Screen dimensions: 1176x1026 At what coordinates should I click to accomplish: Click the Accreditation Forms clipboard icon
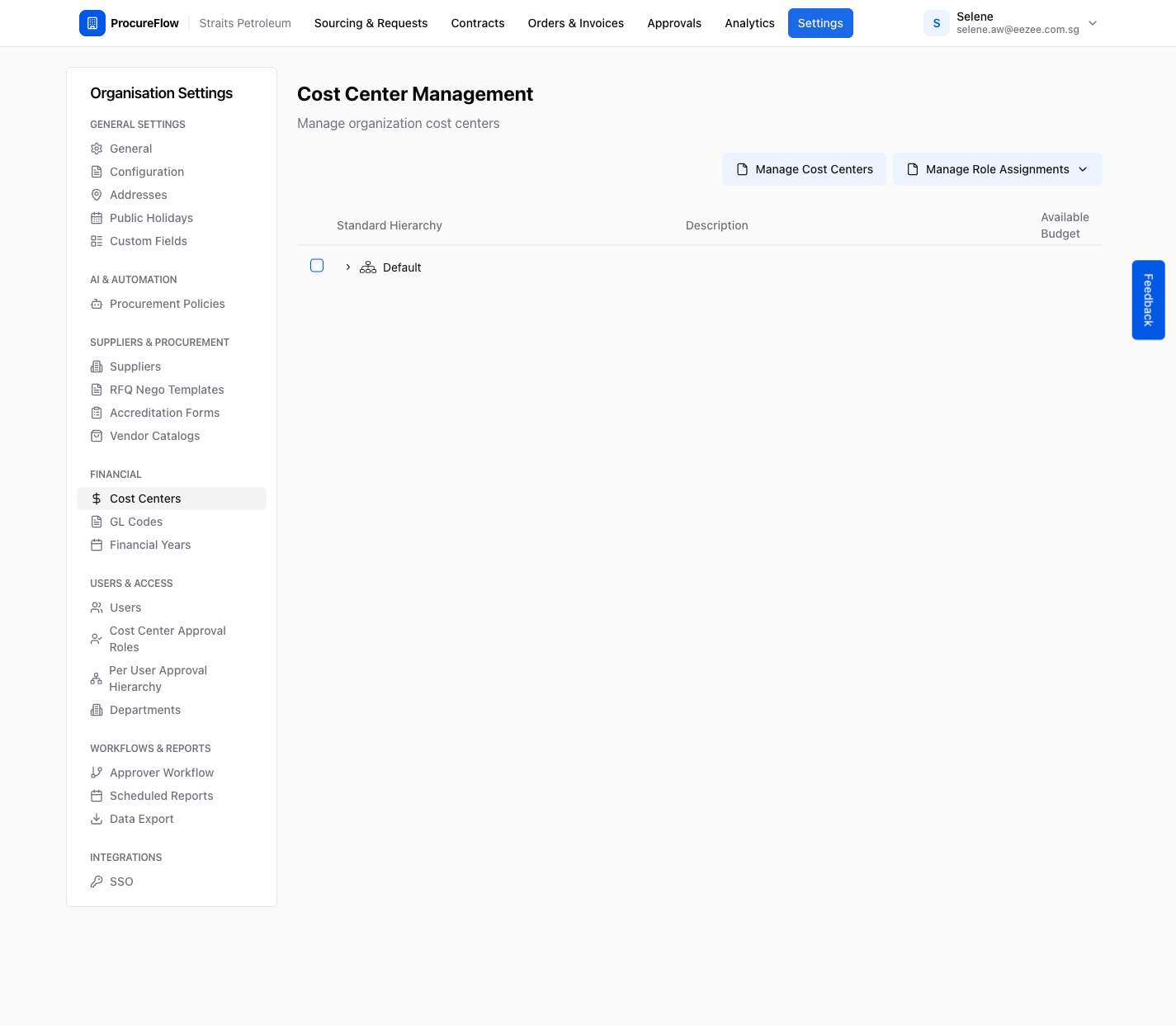click(97, 413)
